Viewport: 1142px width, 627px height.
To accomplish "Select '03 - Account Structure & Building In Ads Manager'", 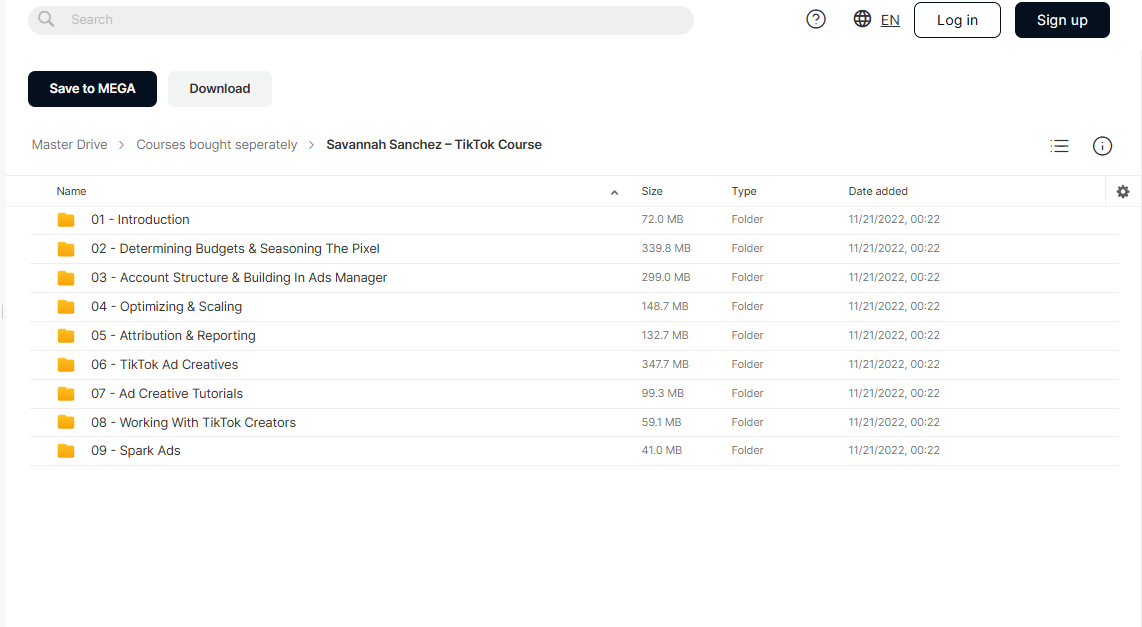I will click(x=239, y=278).
